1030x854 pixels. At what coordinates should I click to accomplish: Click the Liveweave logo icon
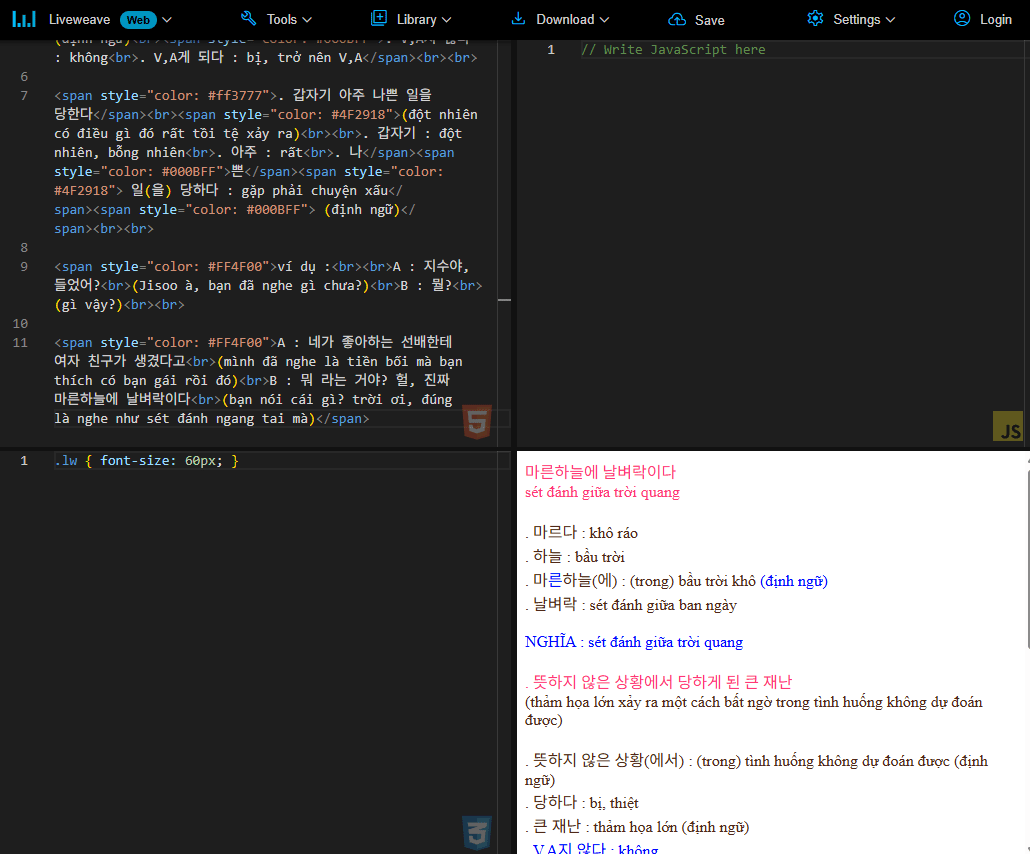click(24, 19)
